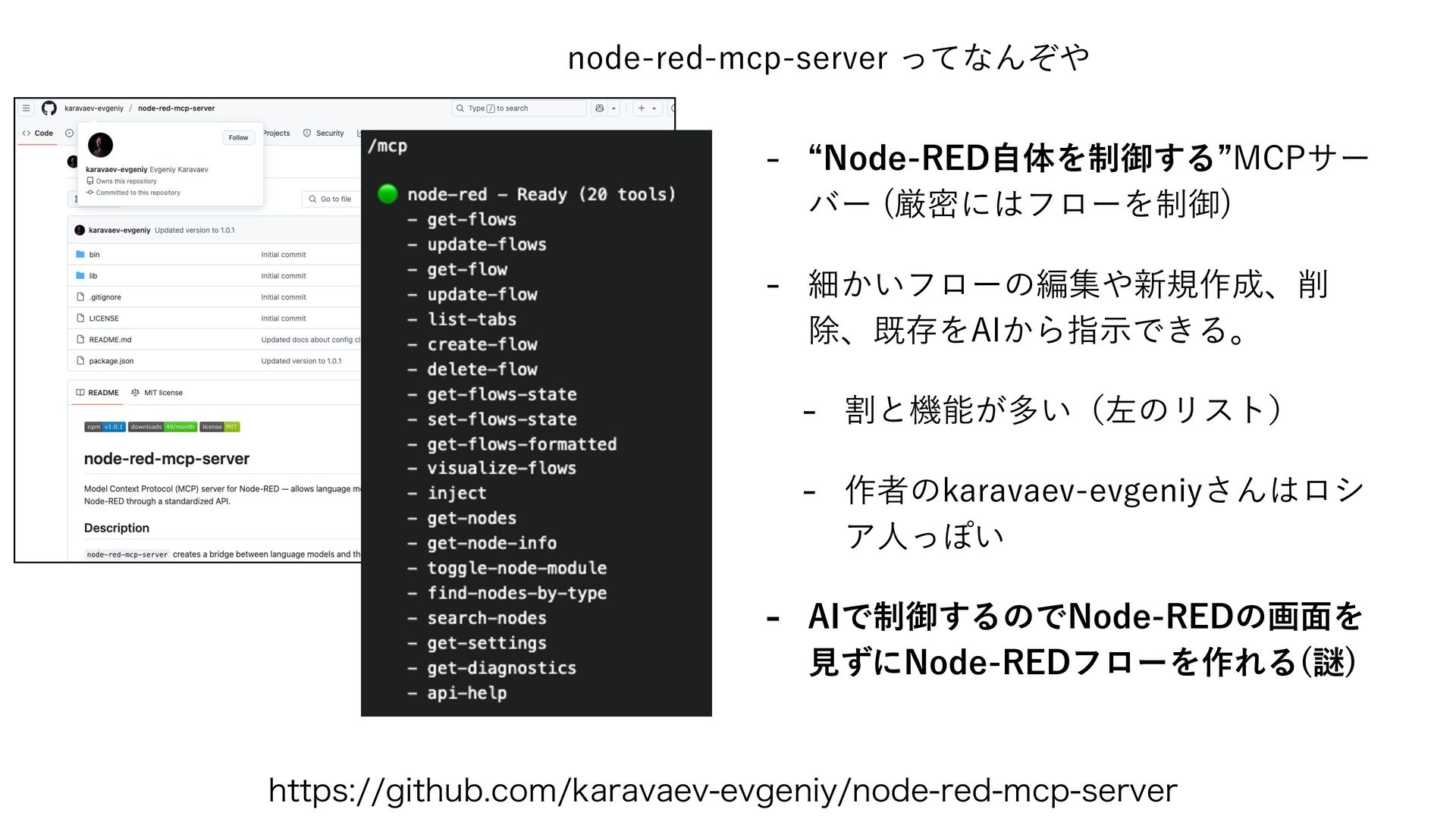
Task: Click the README.md file icon
Action: click(x=80, y=340)
